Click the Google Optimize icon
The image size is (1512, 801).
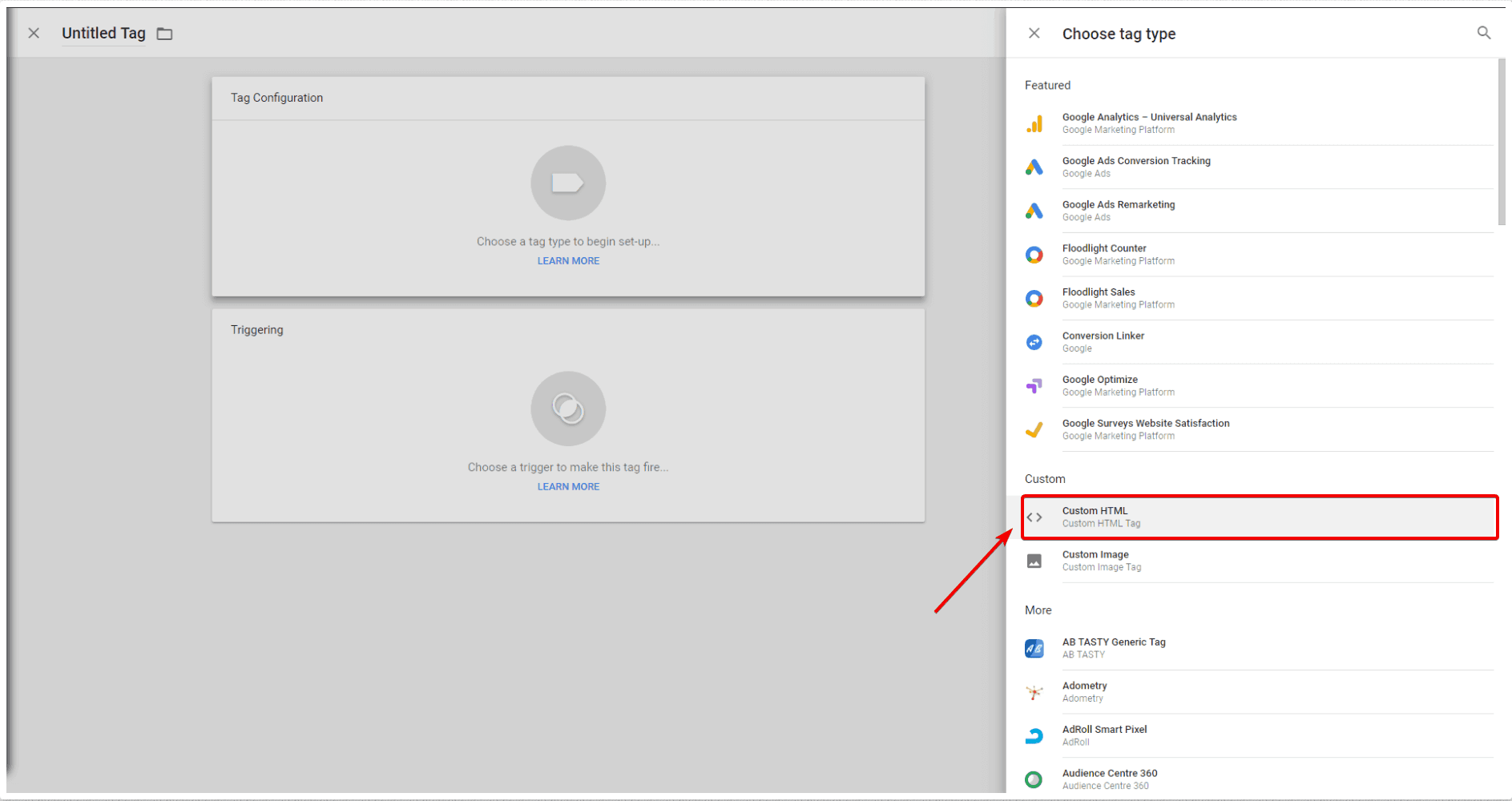[1034, 386]
